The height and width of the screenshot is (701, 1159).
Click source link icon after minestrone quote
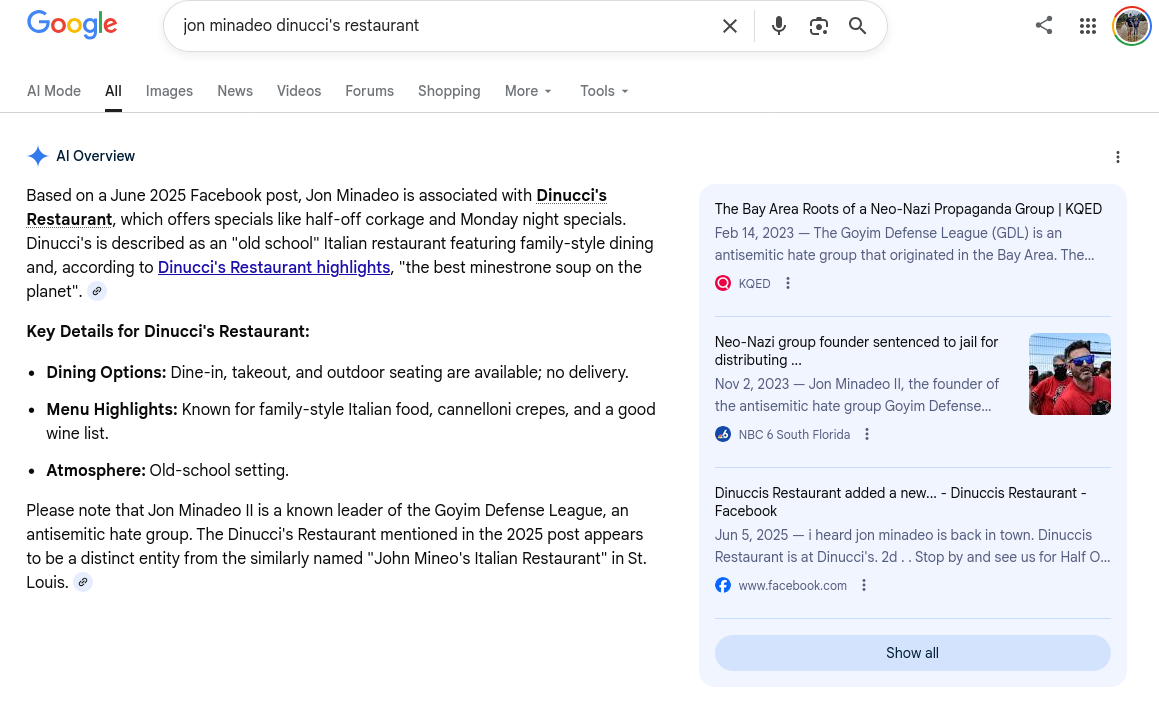(96, 292)
